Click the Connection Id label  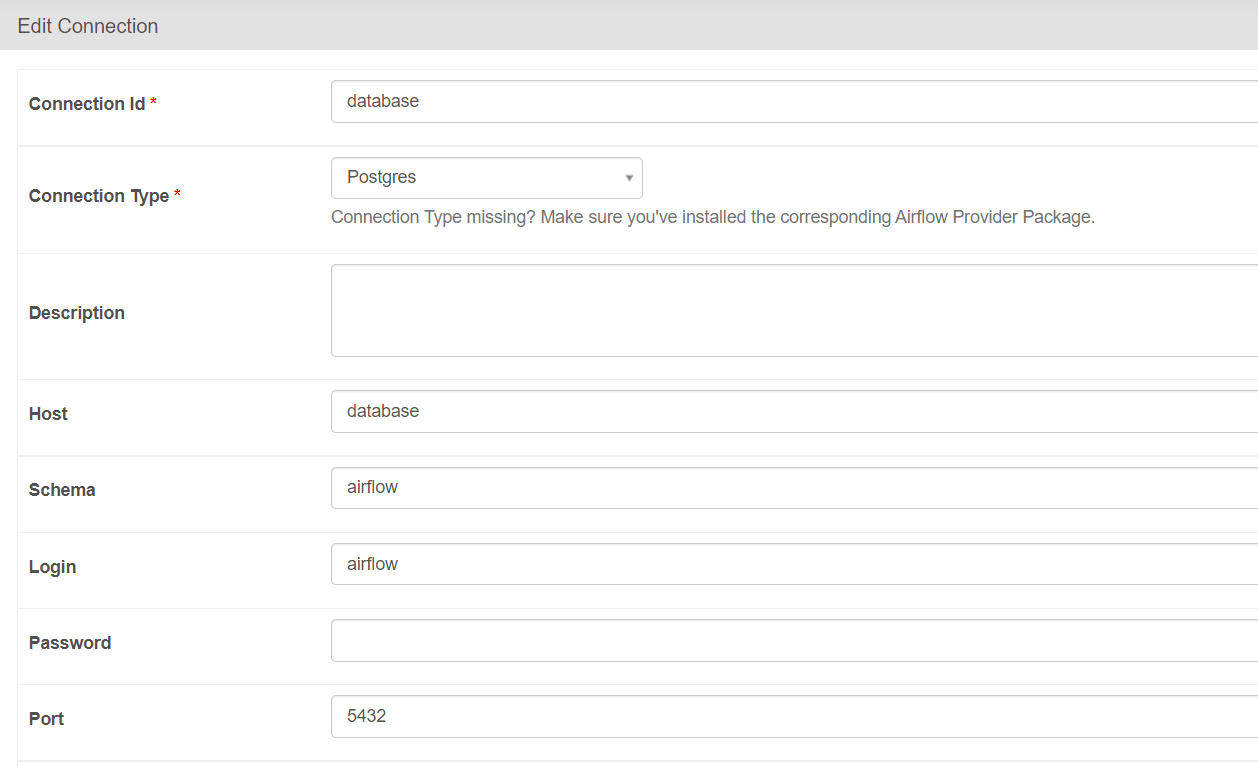click(x=87, y=104)
